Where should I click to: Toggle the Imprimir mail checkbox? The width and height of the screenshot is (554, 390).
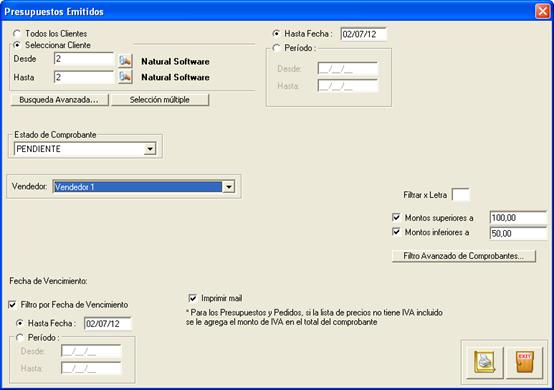[193, 298]
